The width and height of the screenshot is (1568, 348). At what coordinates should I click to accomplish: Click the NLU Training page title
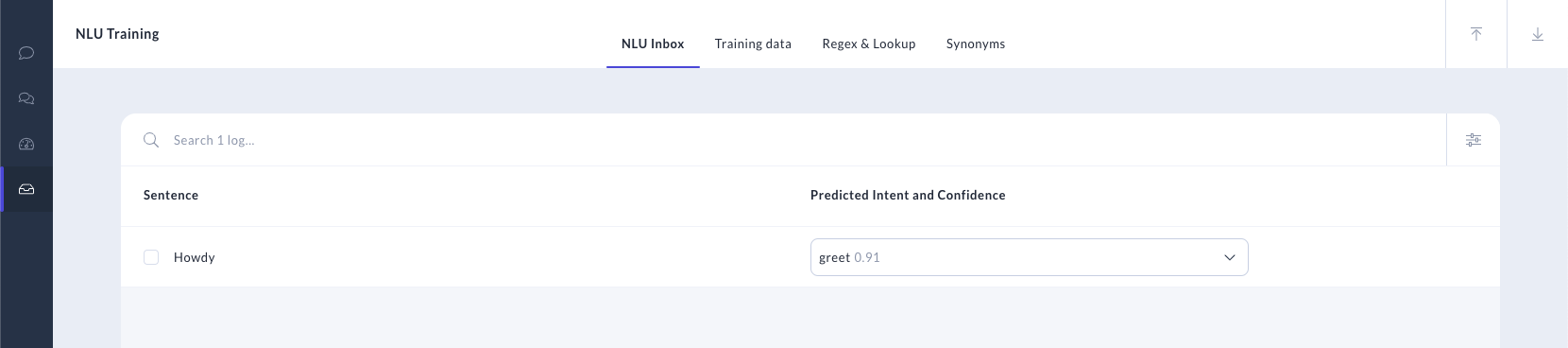117,34
